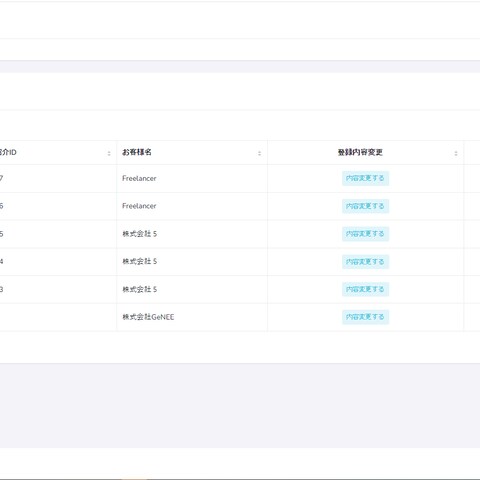Open 内容変更する for the ID 3 row

point(365,289)
